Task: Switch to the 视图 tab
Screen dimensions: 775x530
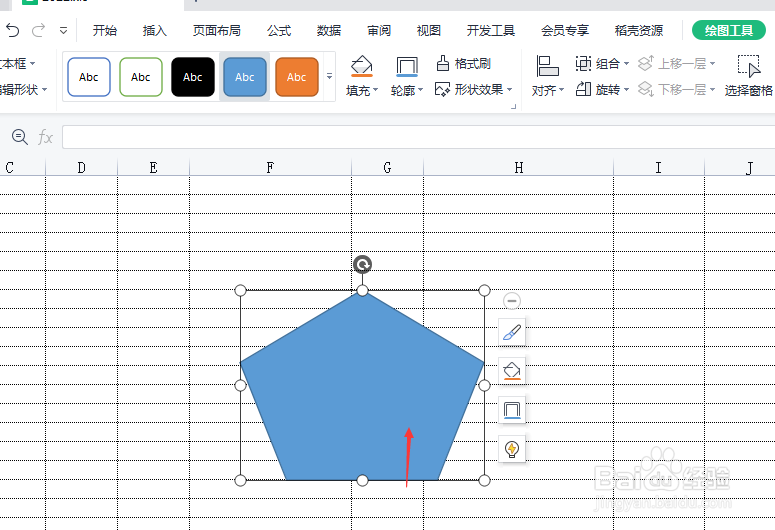Action: (x=429, y=31)
